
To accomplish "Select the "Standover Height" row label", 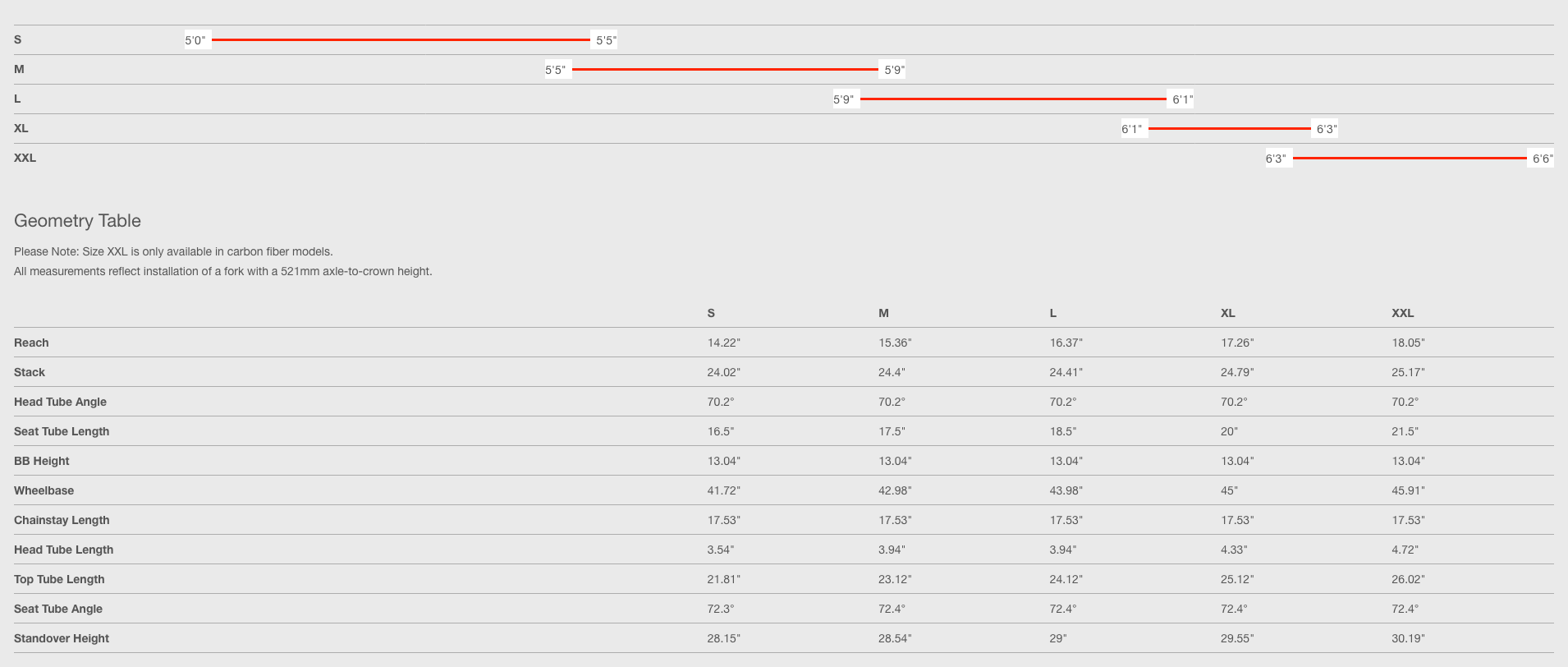I will (x=62, y=638).
